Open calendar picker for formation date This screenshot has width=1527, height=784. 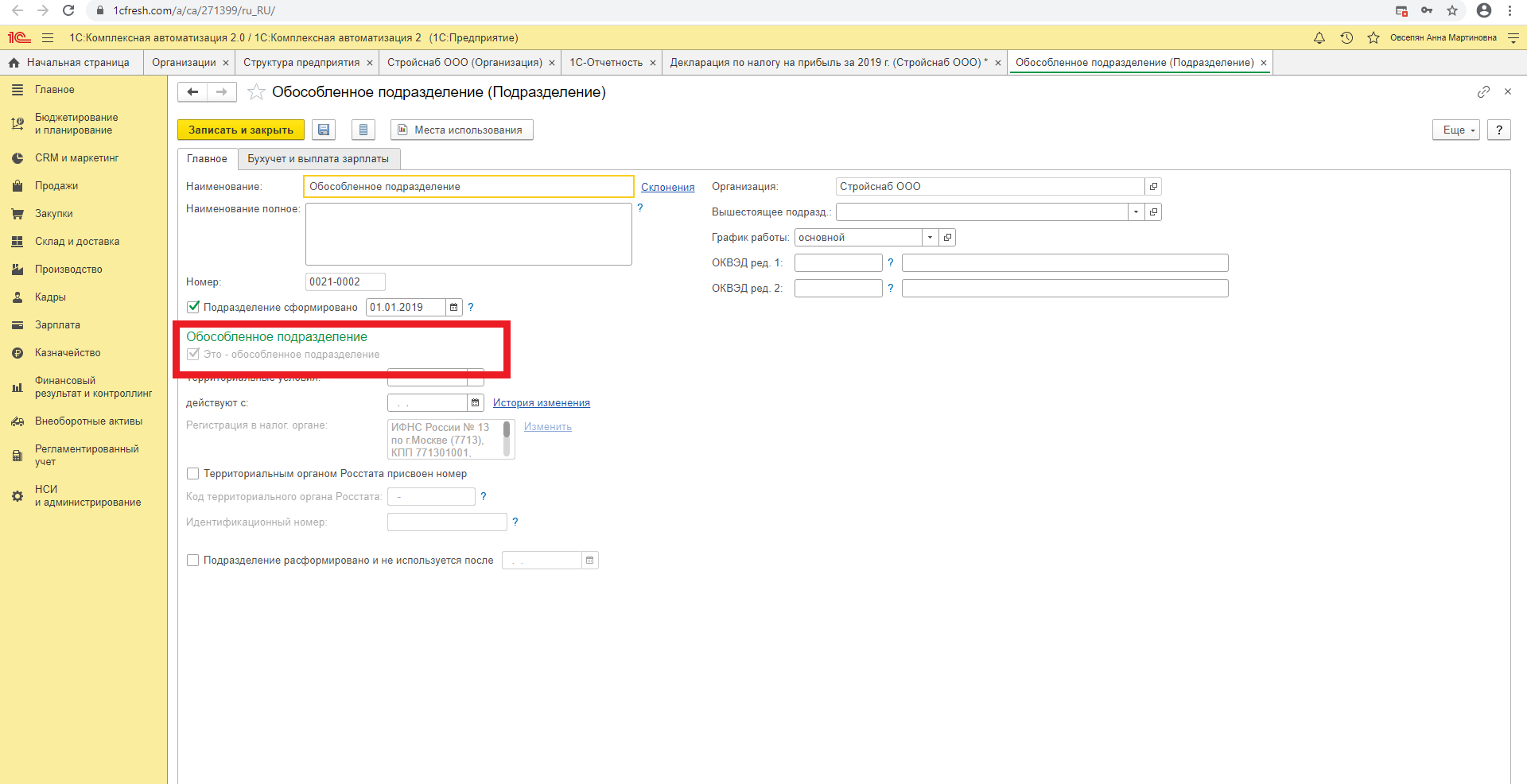click(454, 308)
